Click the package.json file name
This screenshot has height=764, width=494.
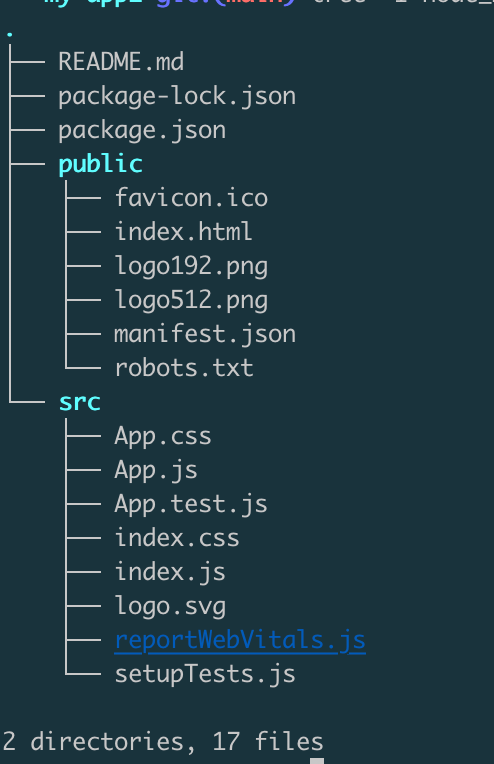pyautogui.click(x=142, y=131)
